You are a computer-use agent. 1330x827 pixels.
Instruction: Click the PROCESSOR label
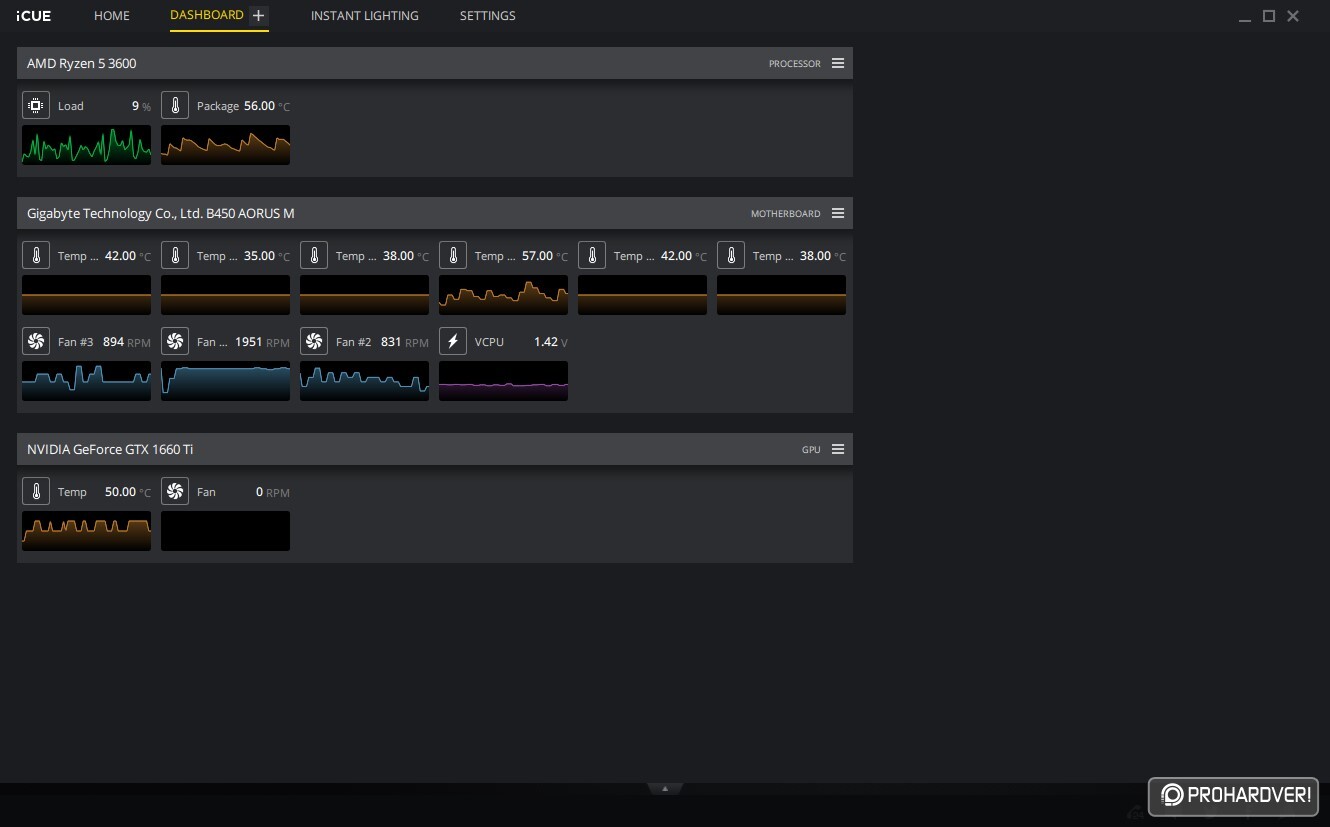point(794,64)
